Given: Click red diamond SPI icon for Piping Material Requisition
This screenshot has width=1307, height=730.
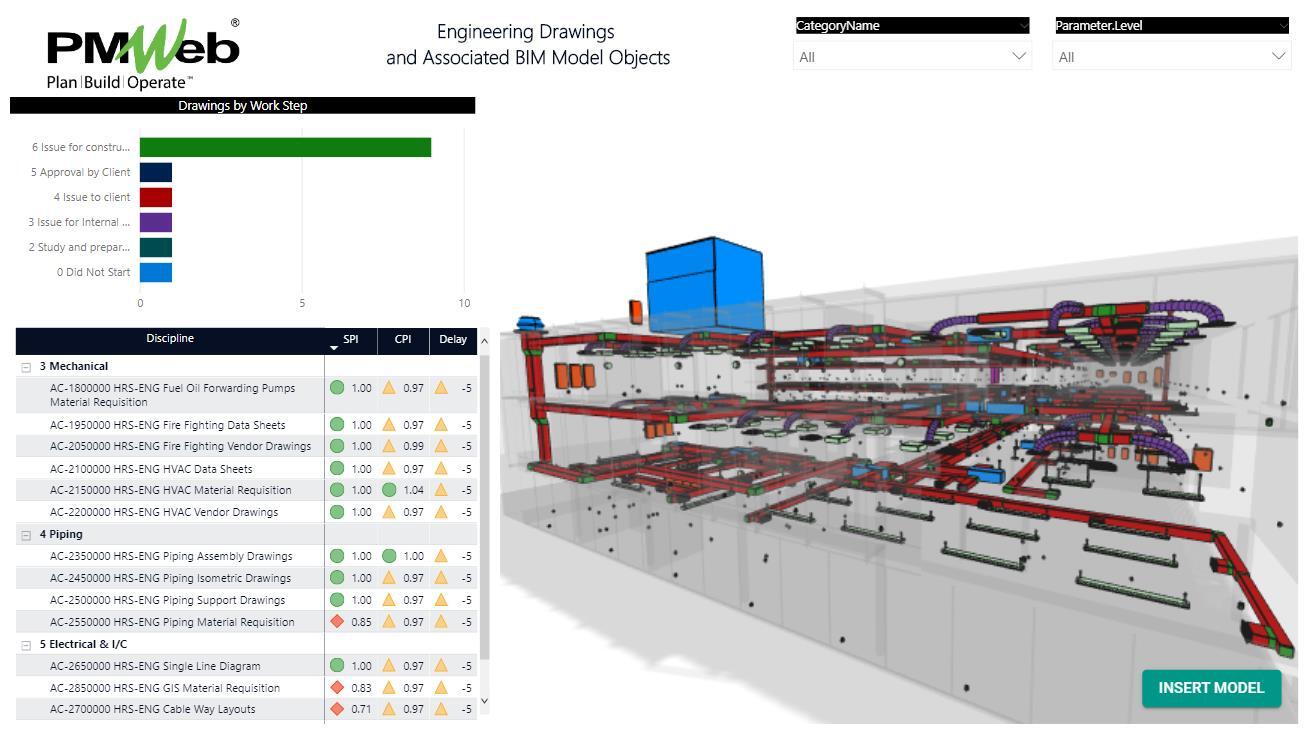Looking at the screenshot, I should [x=337, y=622].
